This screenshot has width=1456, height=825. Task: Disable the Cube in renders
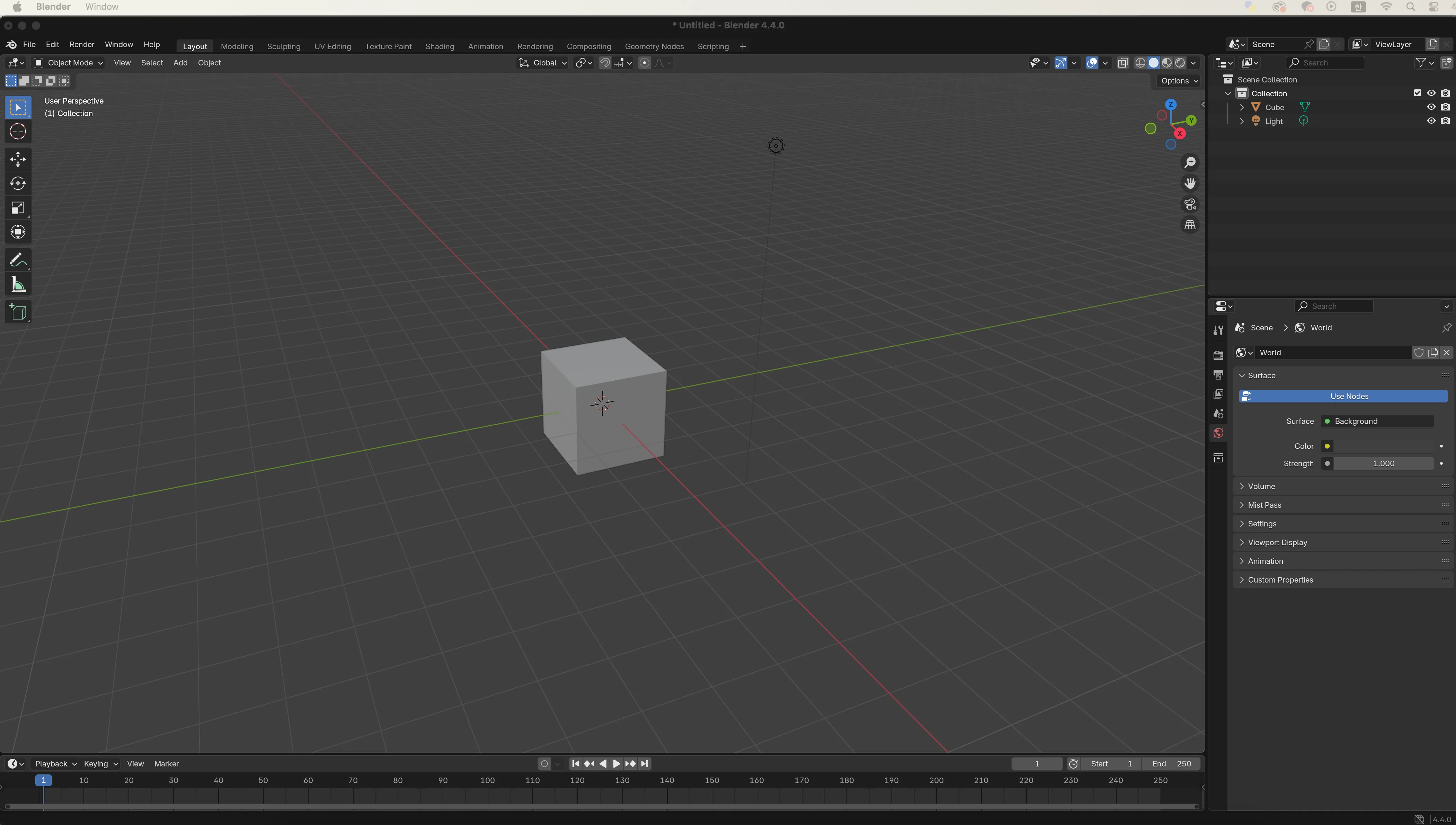pyautogui.click(x=1445, y=107)
